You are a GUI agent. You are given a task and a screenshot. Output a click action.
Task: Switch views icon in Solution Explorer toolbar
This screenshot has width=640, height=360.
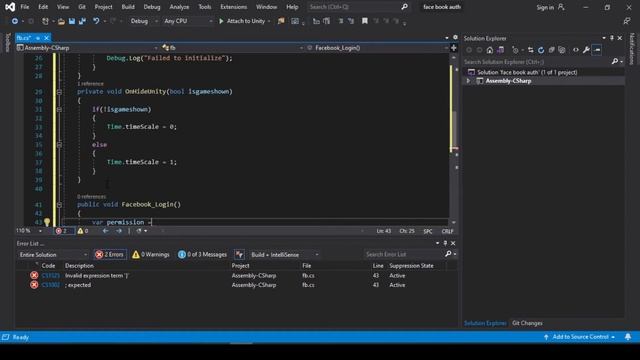(500, 50)
